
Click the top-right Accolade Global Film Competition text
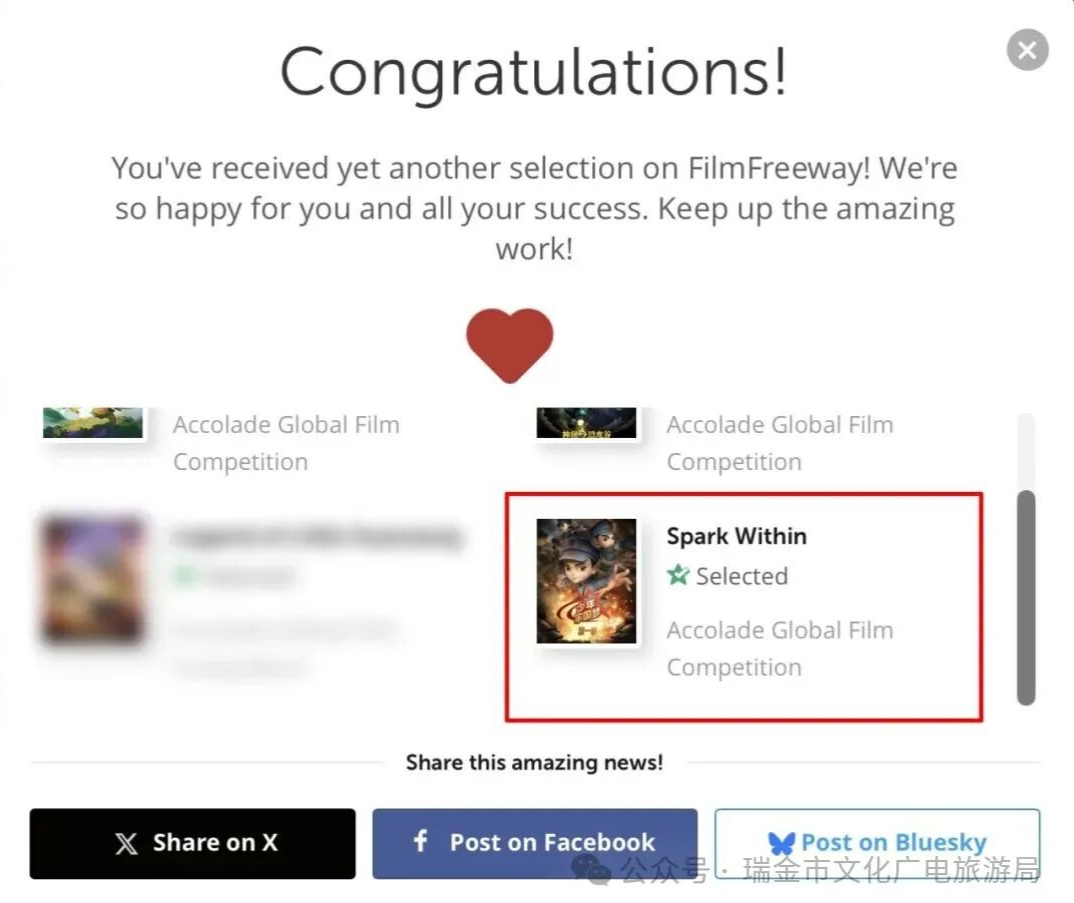(x=780, y=443)
